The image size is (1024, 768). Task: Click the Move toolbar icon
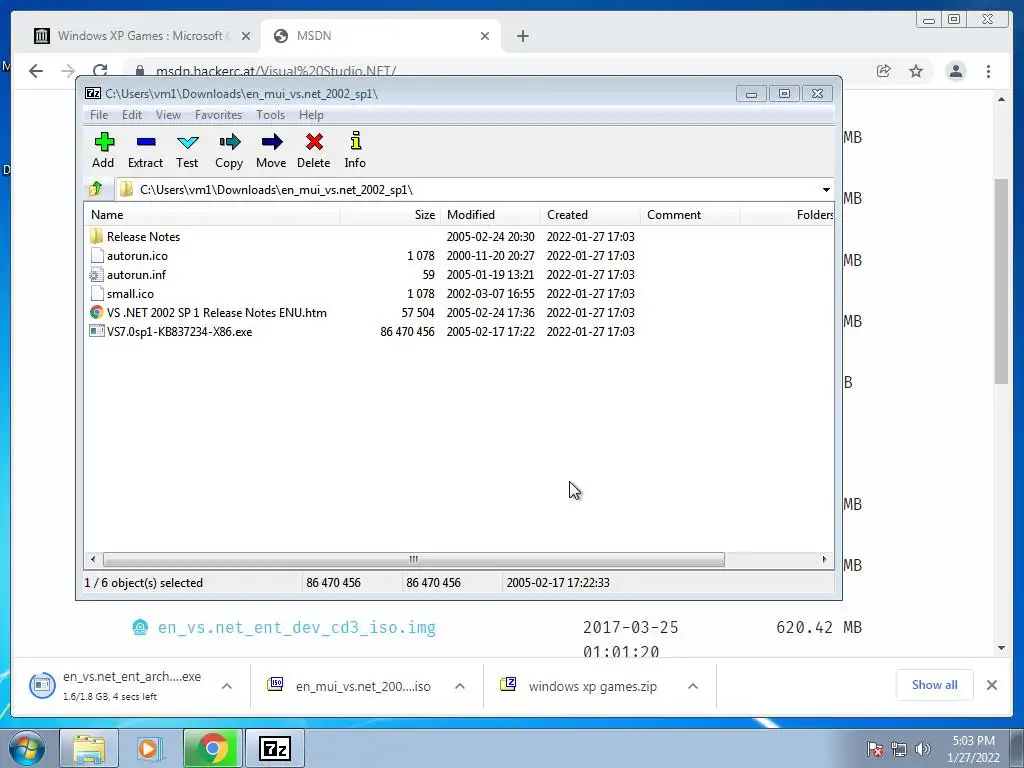[271, 151]
